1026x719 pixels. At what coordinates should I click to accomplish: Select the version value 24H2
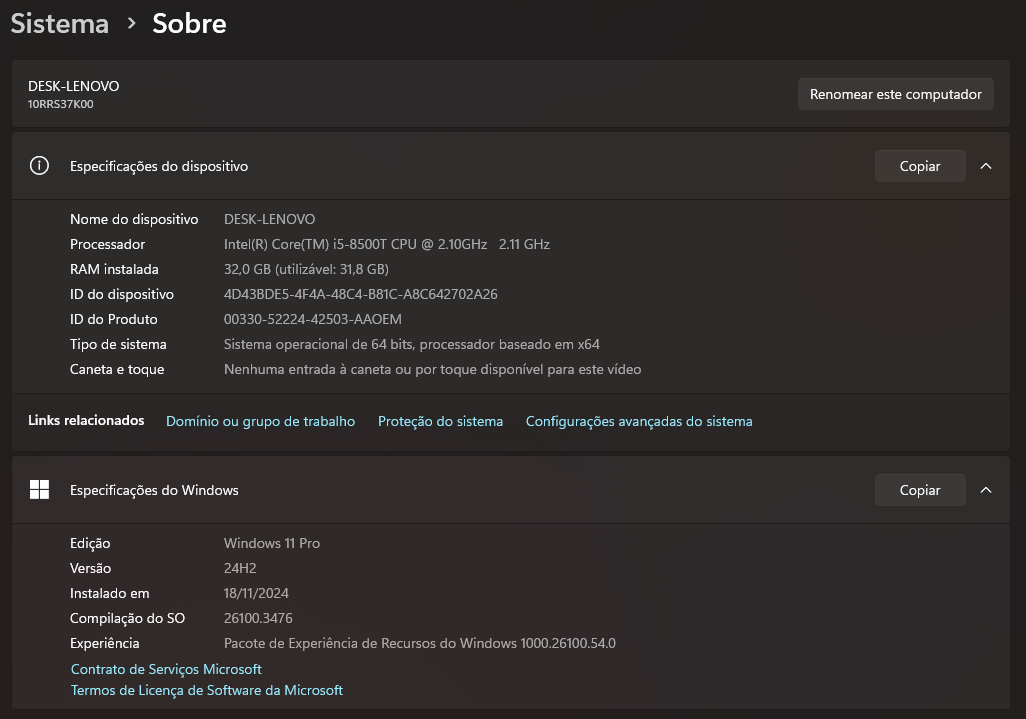[x=240, y=568]
